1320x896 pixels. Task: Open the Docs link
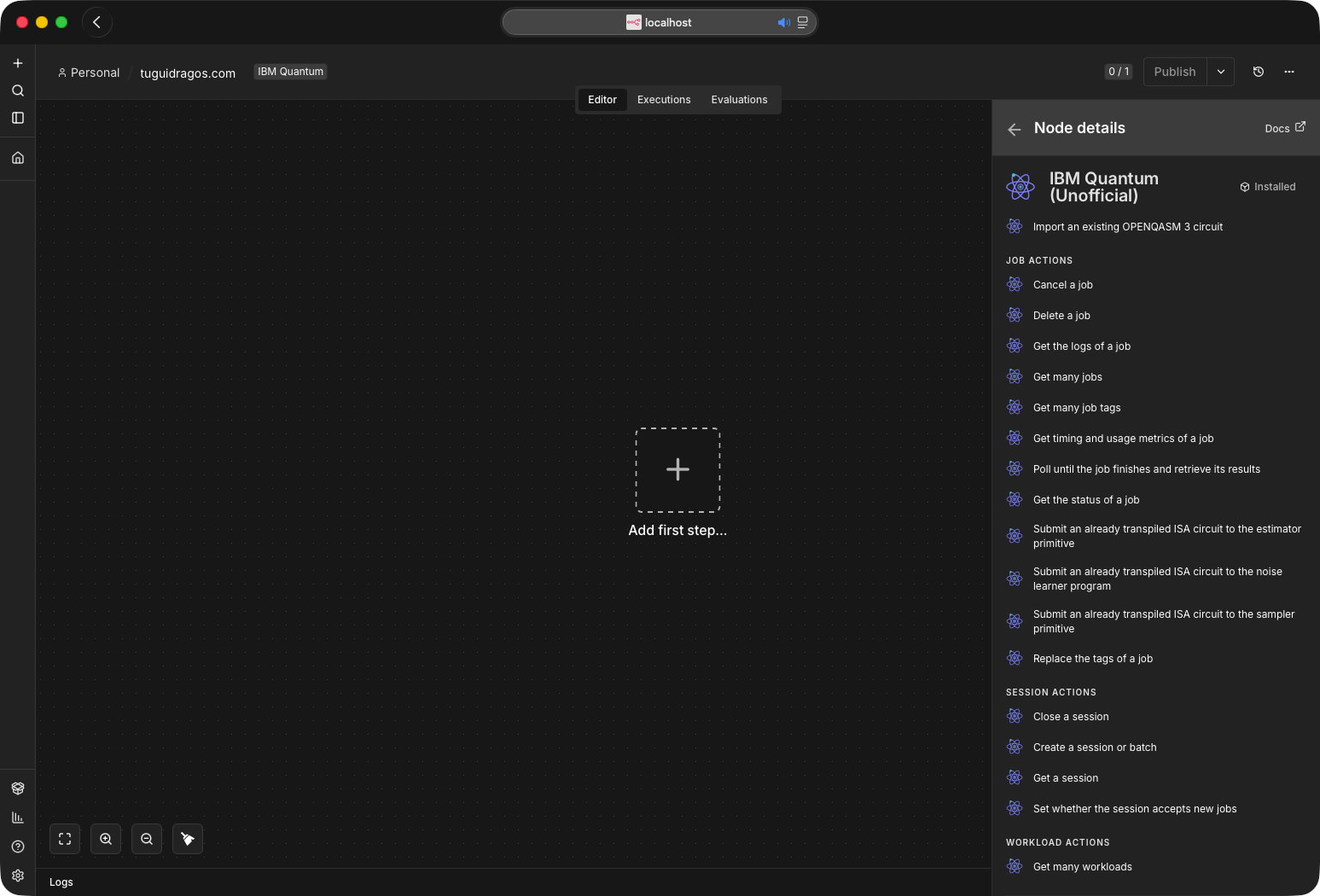tap(1285, 128)
